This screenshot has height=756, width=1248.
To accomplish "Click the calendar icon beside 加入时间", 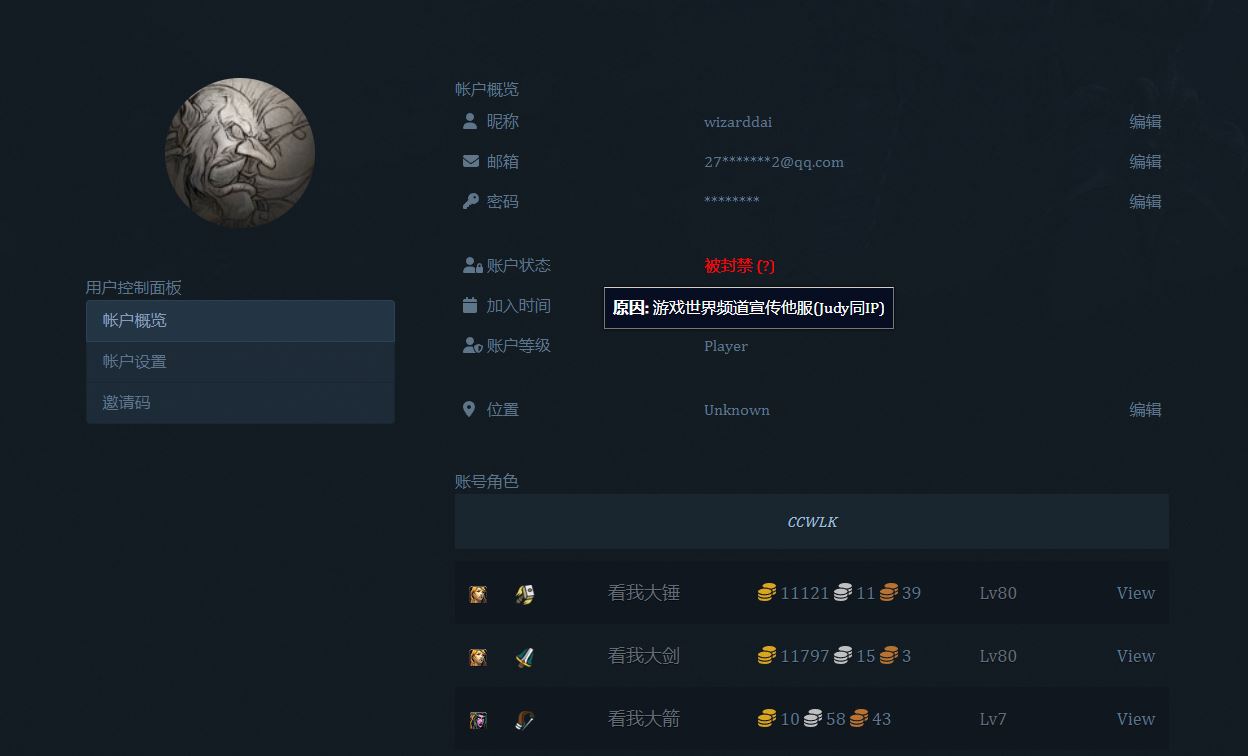I will 470,306.
